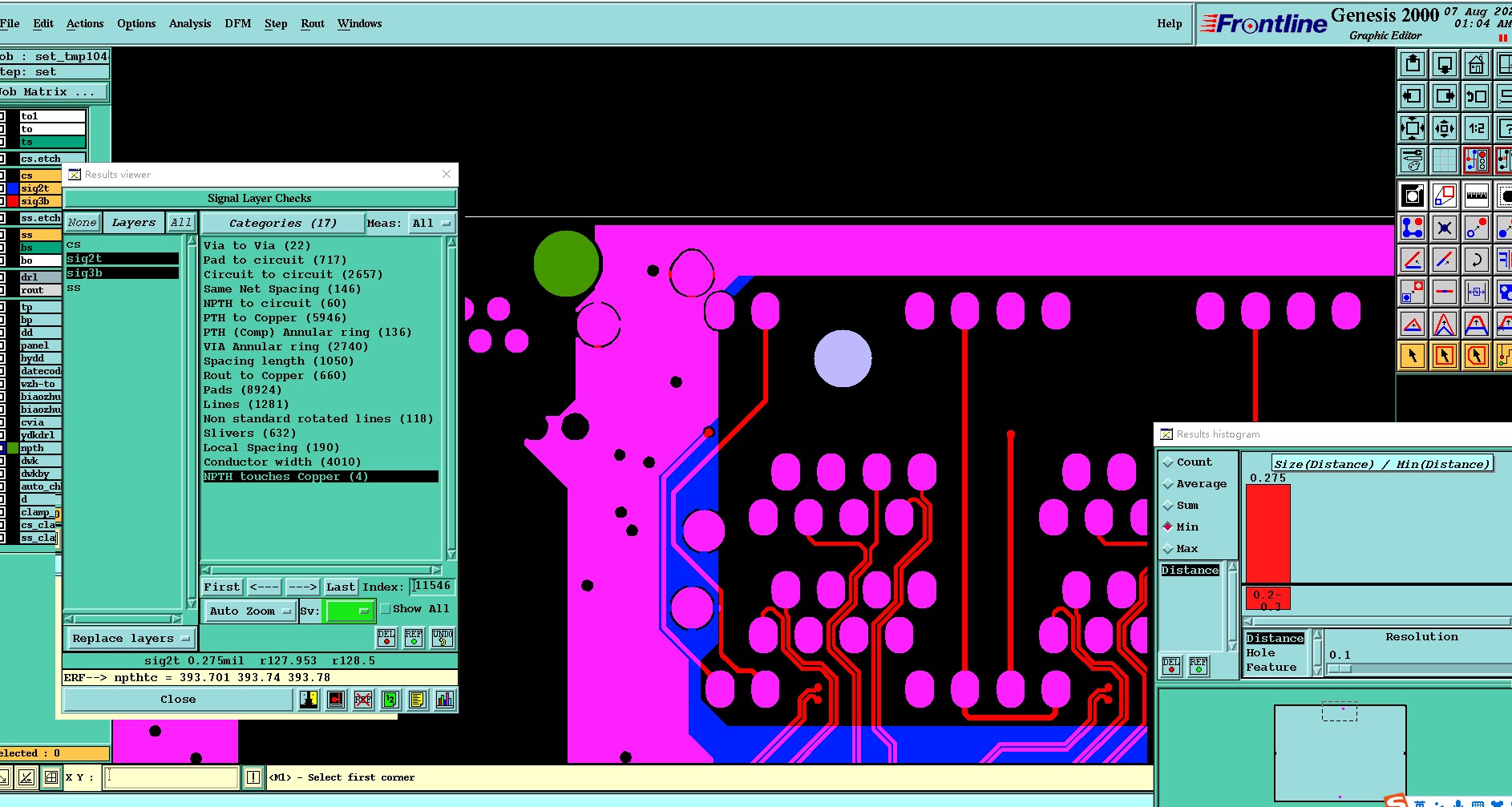The image size is (1512, 807).
Task: Click the rectangle-select arrow tool icon
Action: [x=1445, y=355]
